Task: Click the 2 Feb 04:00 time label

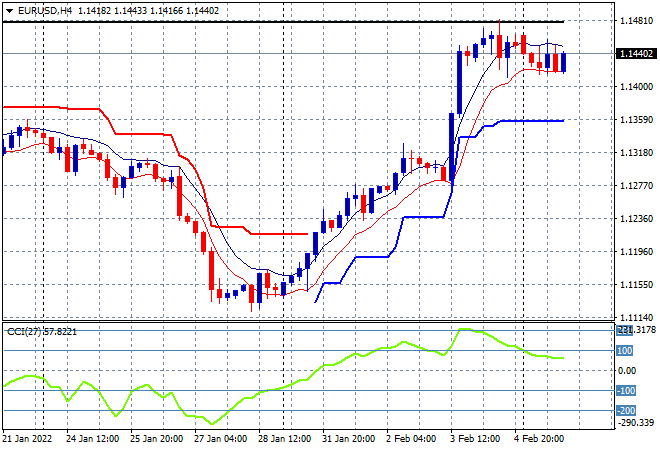Action: pos(411,439)
